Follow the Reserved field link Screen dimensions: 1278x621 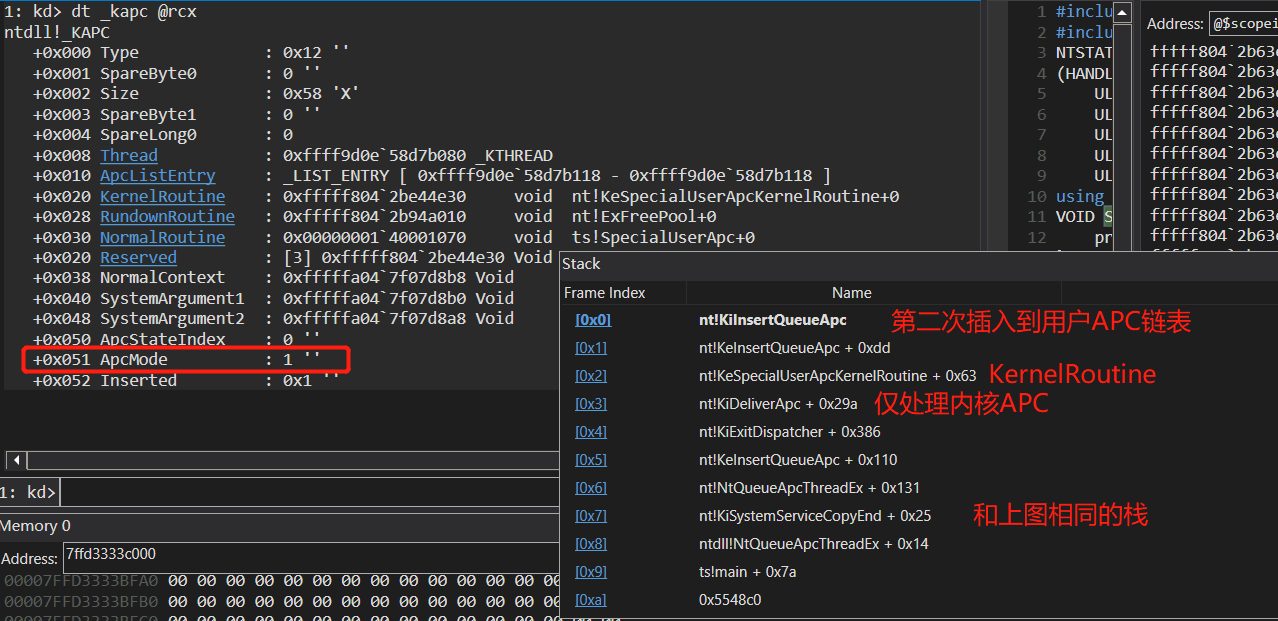coord(138,257)
